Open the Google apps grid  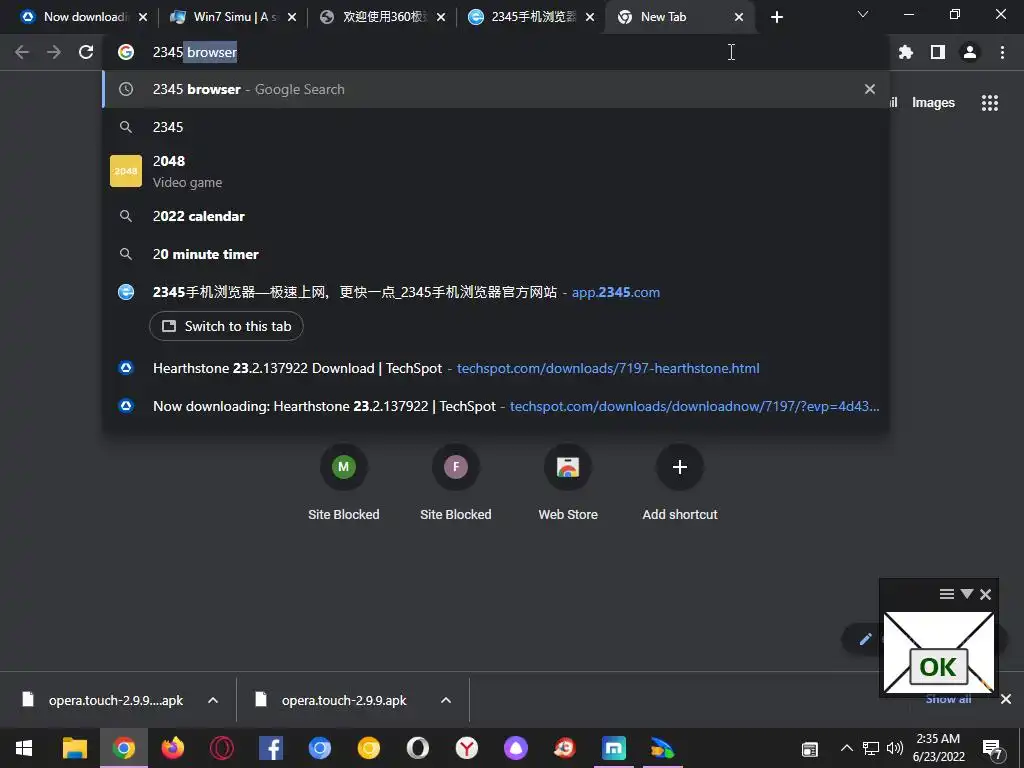(x=989, y=103)
